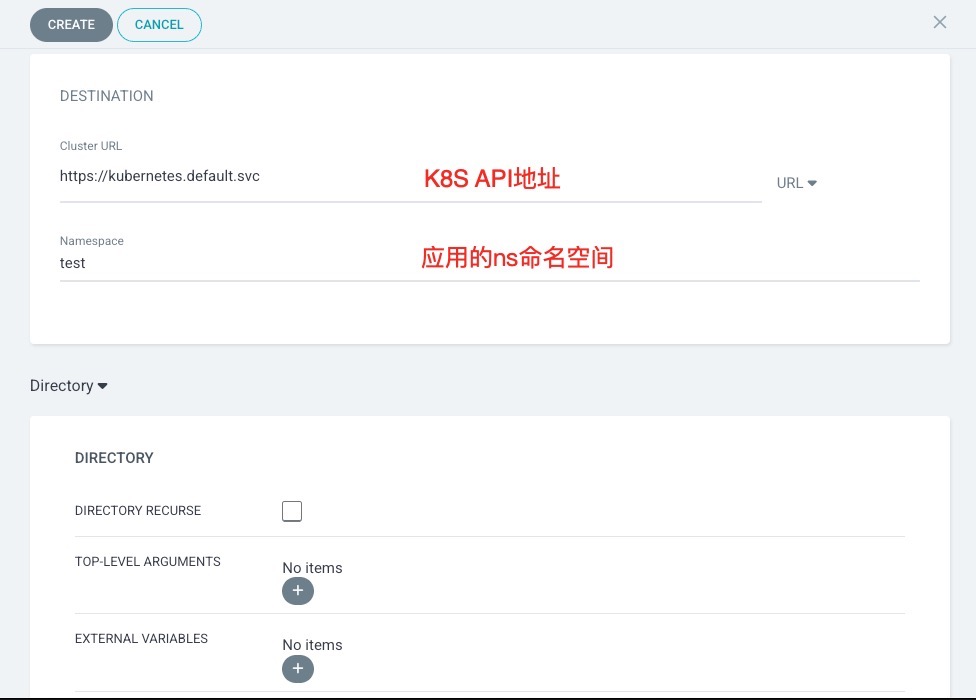Select the Namespace field label
Image resolution: width=976 pixels, height=700 pixels.
92,241
